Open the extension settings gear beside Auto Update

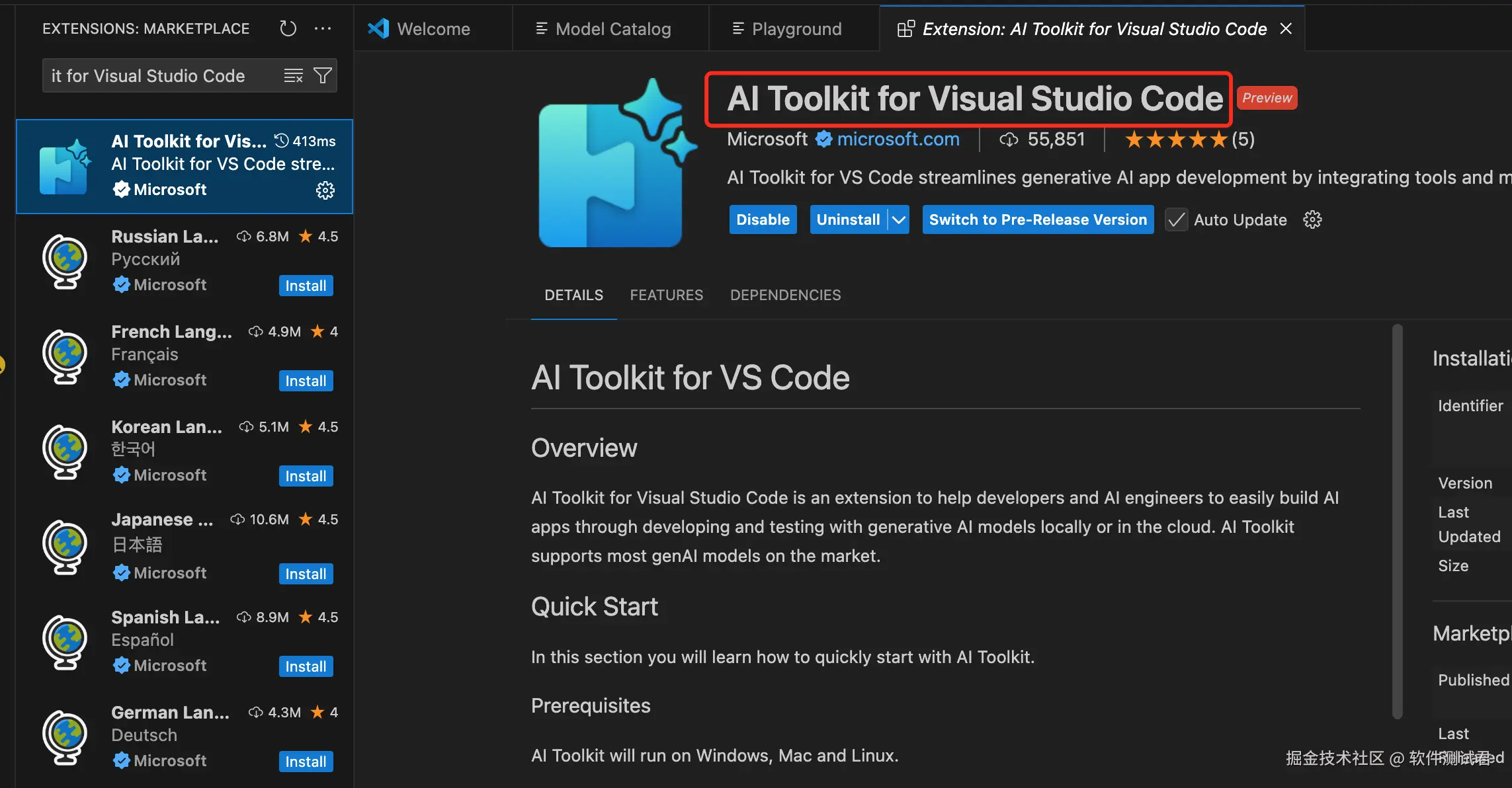click(1312, 219)
